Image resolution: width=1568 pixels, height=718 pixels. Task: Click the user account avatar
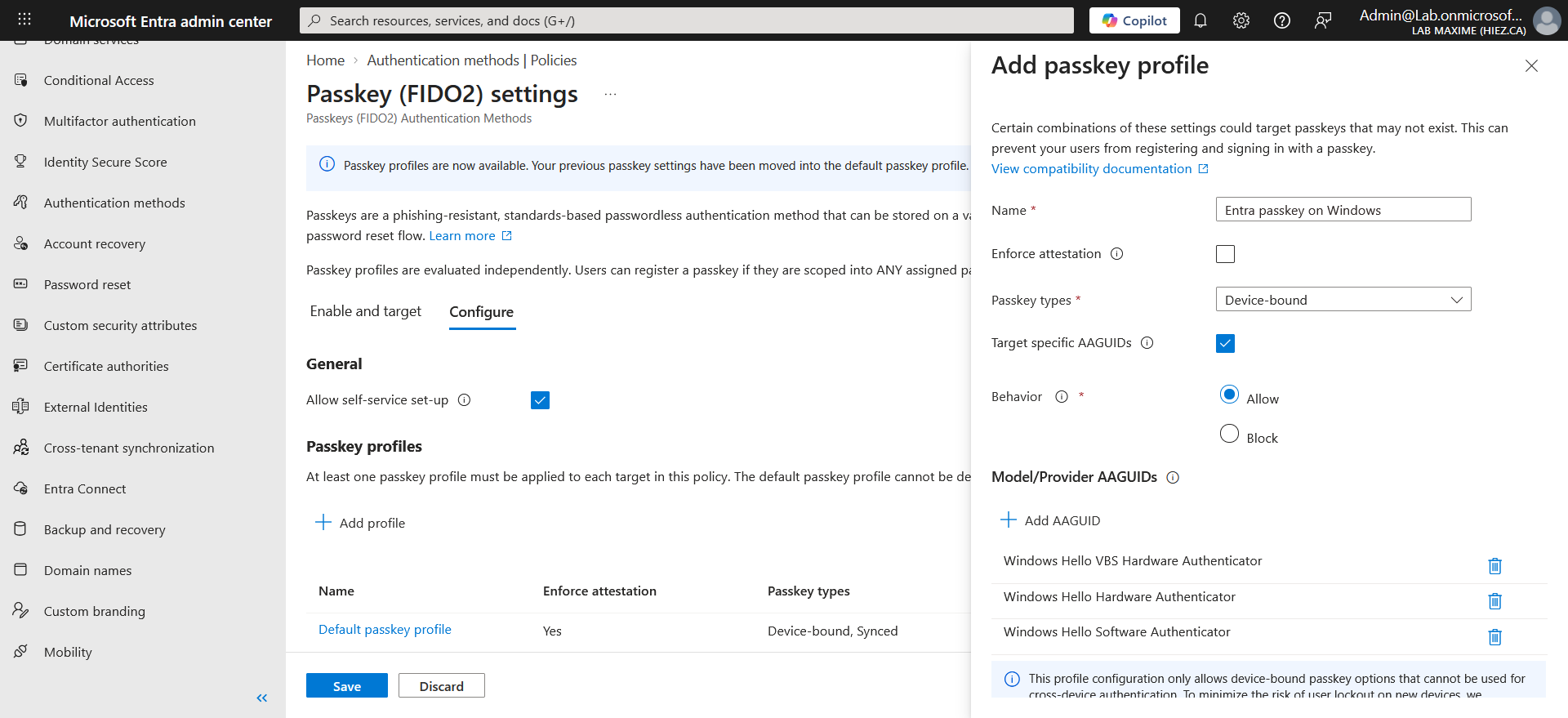(1547, 20)
